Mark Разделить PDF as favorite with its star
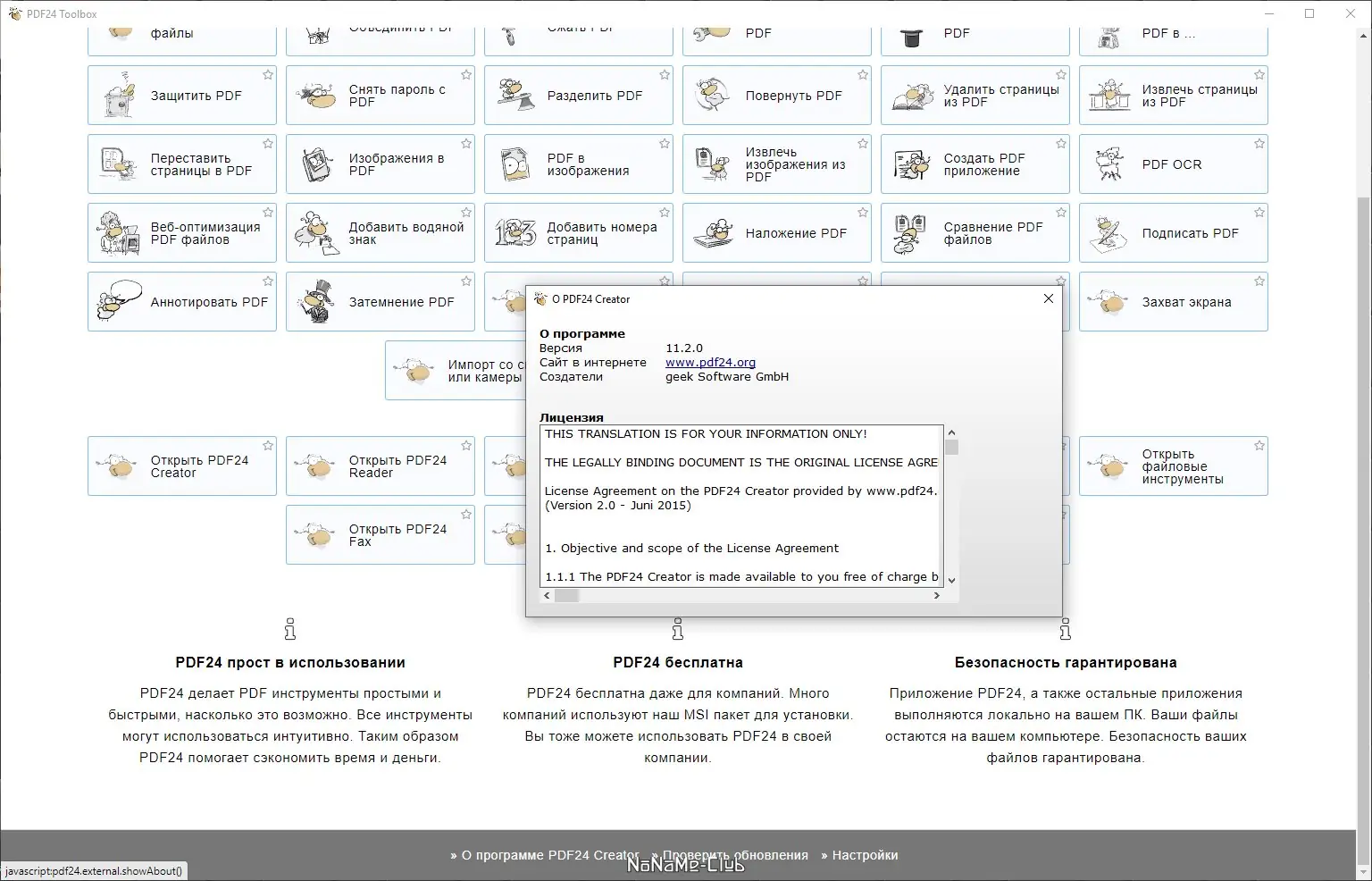 [665, 75]
